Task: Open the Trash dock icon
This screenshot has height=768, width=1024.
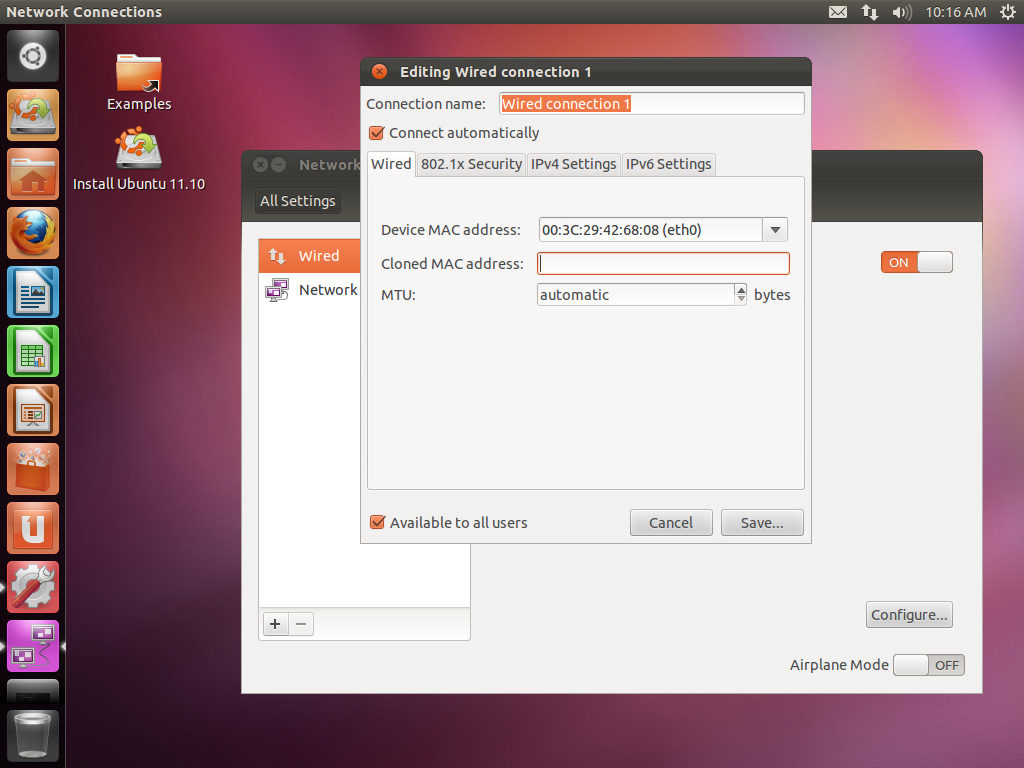Action: [x=33, y=736]
